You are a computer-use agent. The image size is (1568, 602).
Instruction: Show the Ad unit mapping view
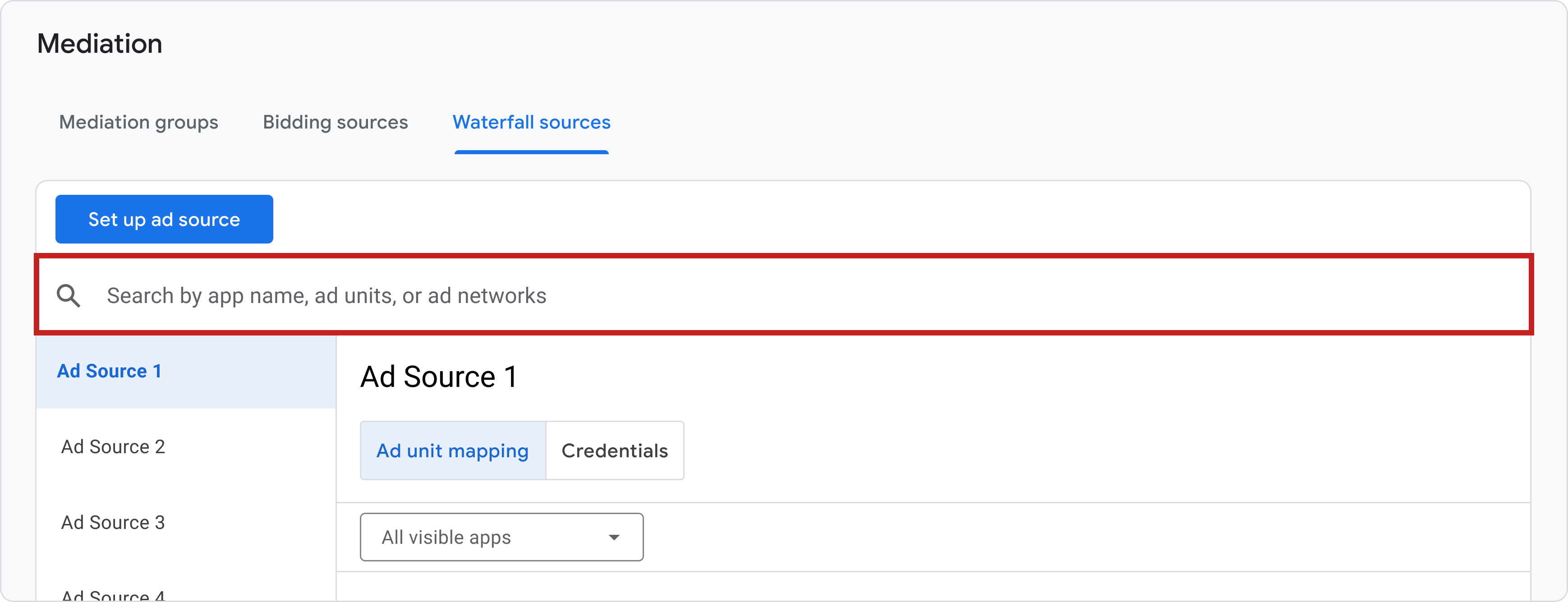(x=453, y=450)
